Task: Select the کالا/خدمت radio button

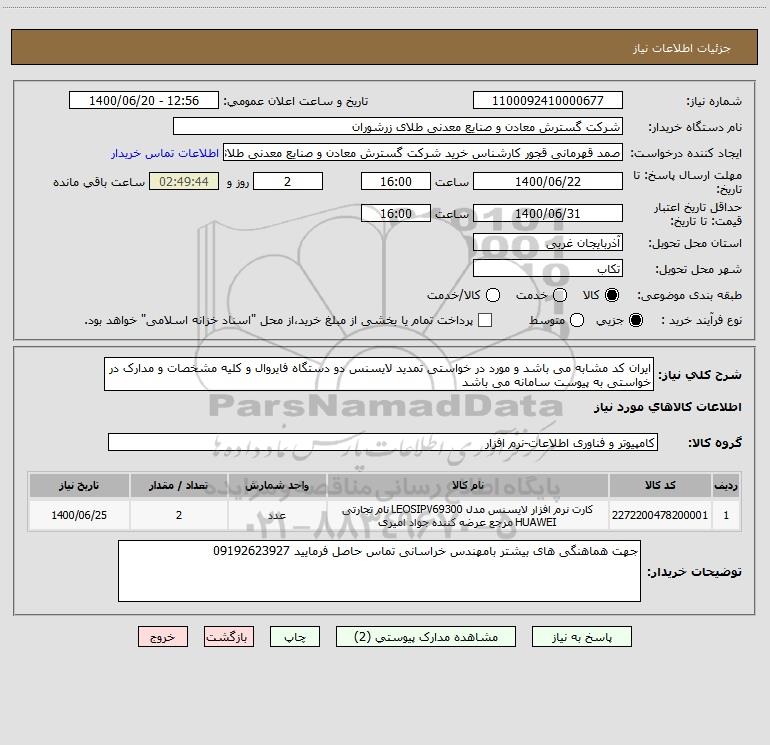Action: coord(493,295)
